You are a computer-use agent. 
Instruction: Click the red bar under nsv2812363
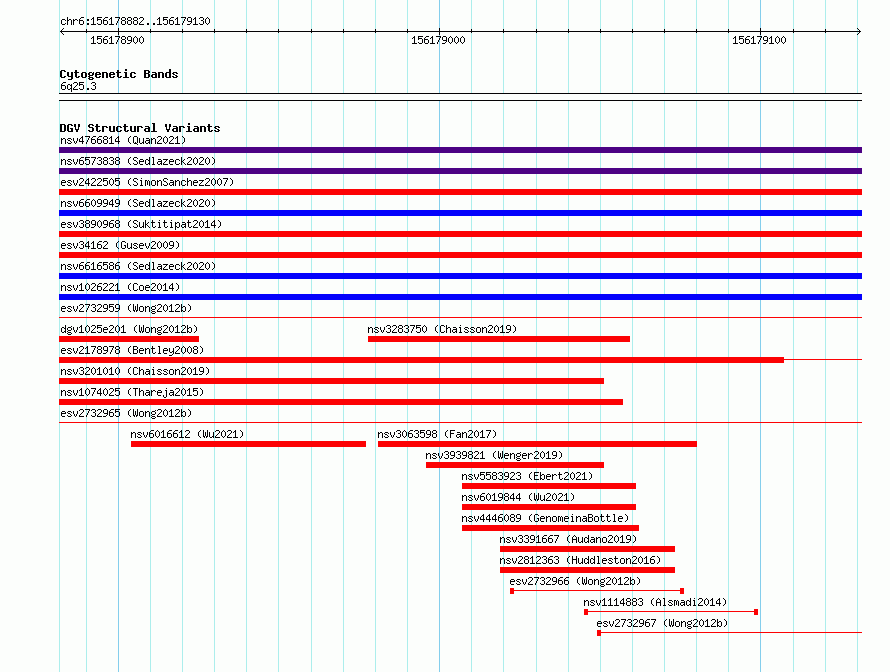pyautogui.click(x=587, y=570)
